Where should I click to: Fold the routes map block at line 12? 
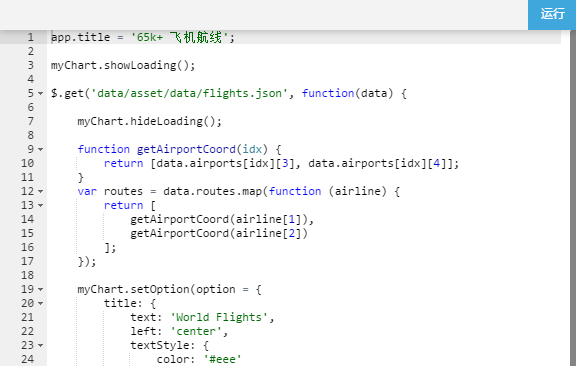point(40,191)
